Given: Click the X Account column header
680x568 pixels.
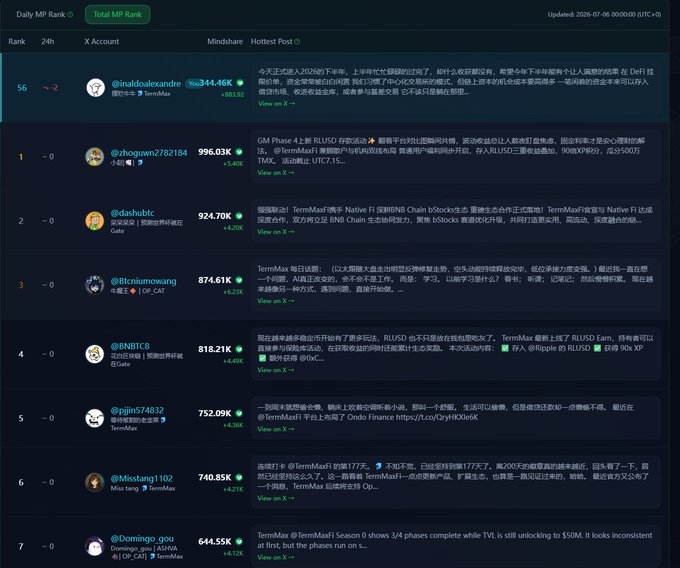Looking at the screenshot, I should (x=101, y=42).
